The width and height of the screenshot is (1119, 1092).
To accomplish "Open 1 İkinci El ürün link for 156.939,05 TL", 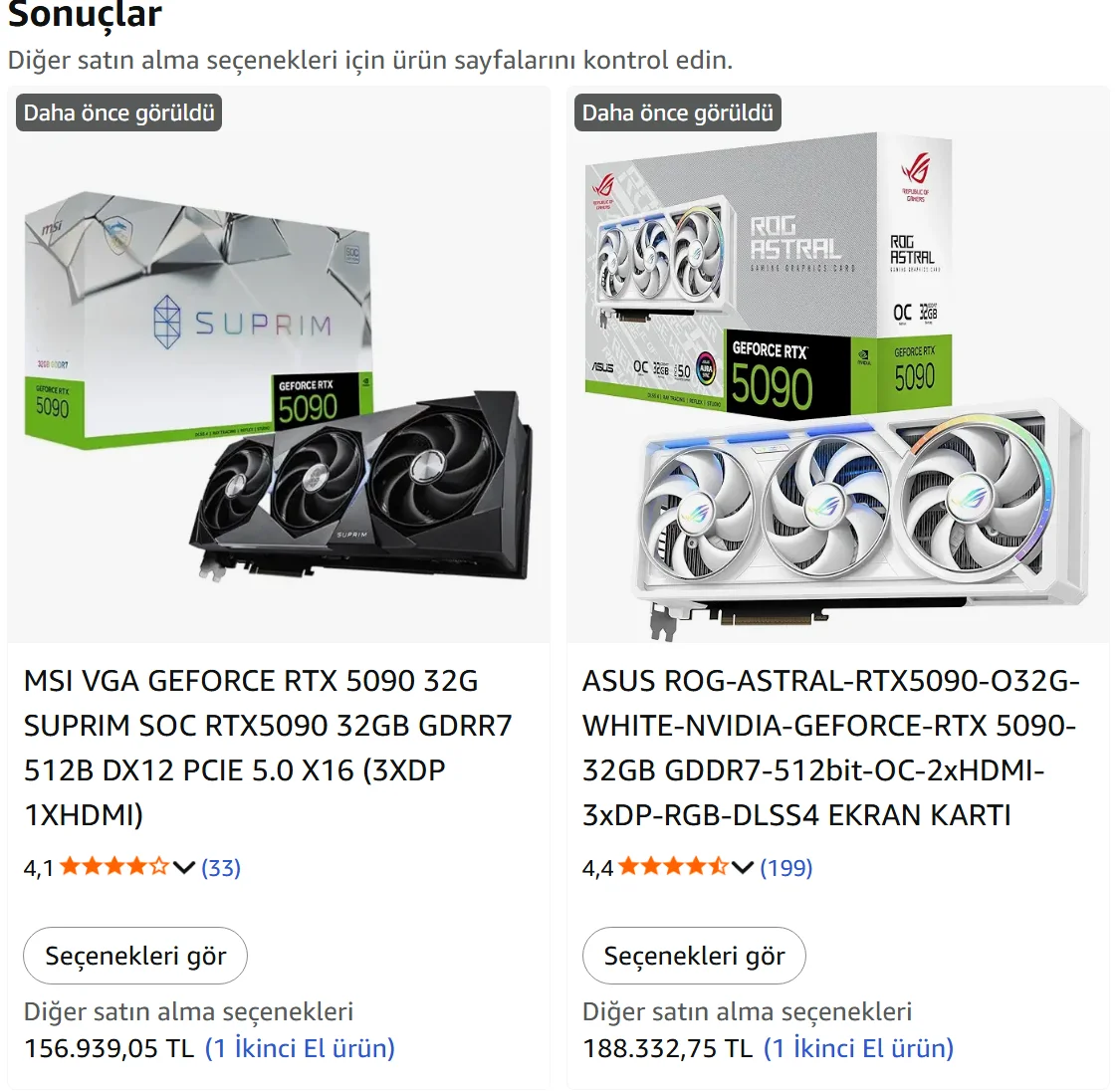I will click(x=300, y=1048).
